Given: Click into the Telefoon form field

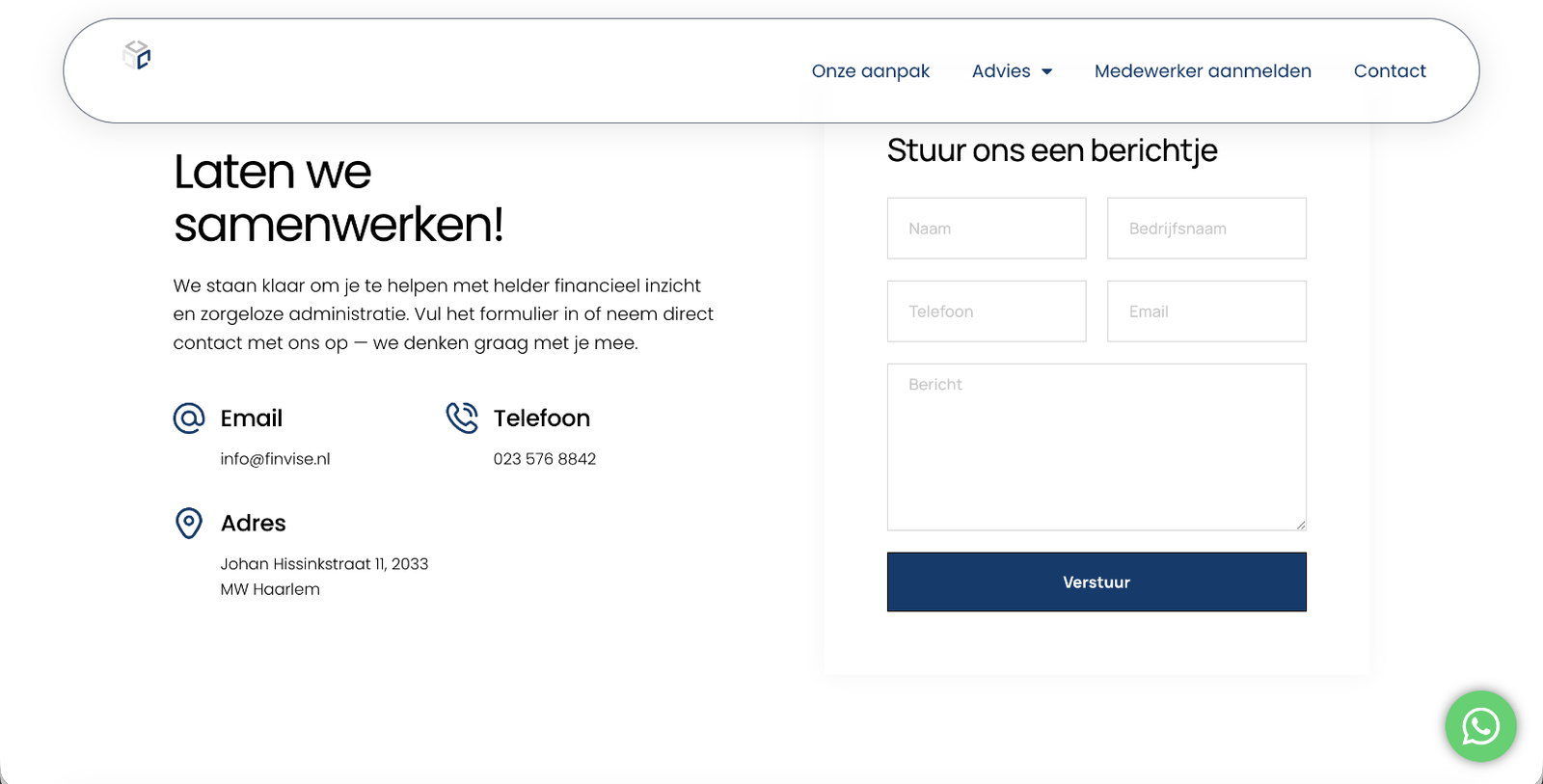Looking at the screenshot, I should [x=986, y=311].
